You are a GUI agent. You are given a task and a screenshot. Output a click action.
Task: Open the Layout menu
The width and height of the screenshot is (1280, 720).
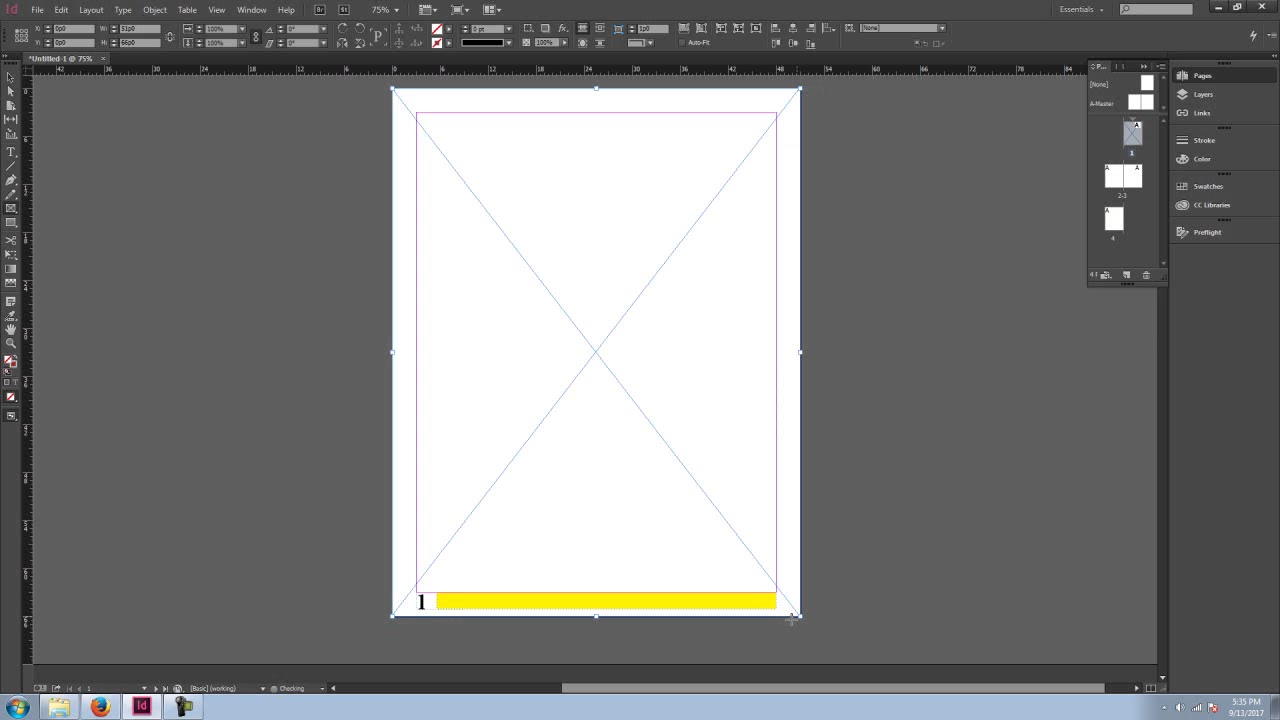tap(91, 10)
